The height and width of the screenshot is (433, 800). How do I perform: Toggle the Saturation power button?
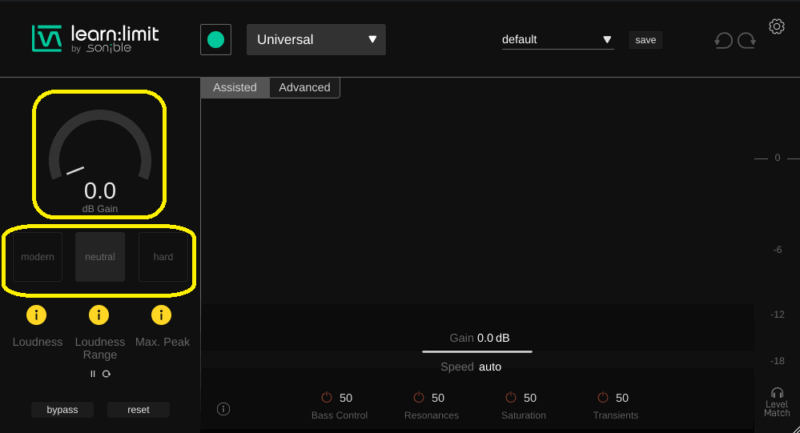click(x=510, y=398)
